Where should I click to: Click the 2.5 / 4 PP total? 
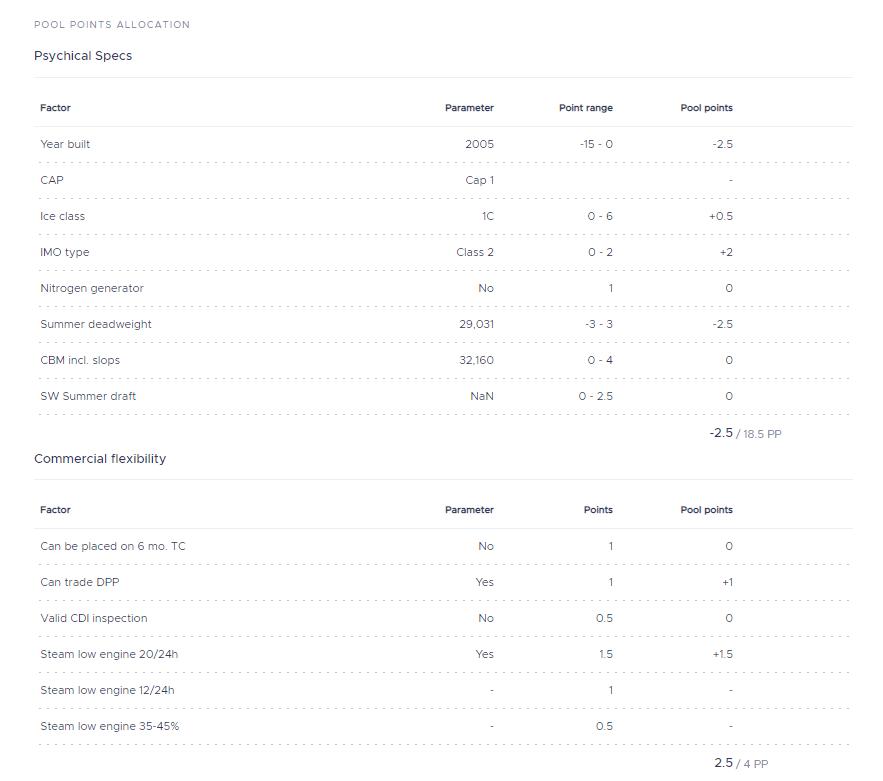click(741, 763)
